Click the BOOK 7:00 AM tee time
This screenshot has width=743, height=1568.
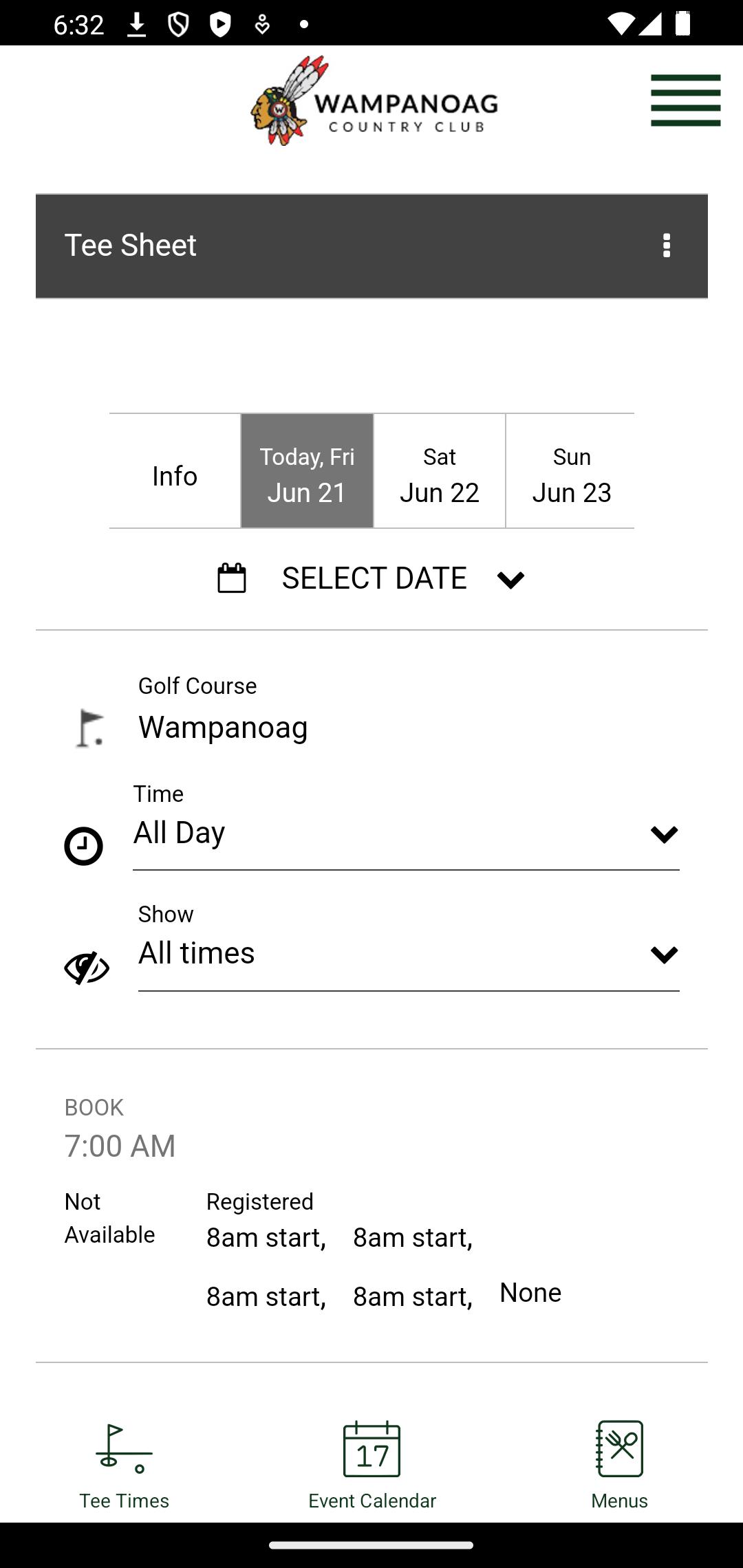[120, 1129]
